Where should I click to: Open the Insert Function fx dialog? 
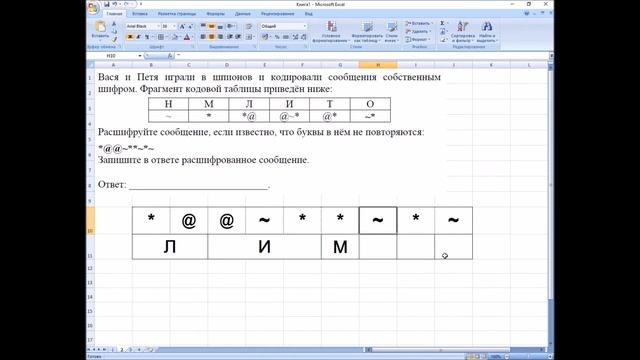169,56
